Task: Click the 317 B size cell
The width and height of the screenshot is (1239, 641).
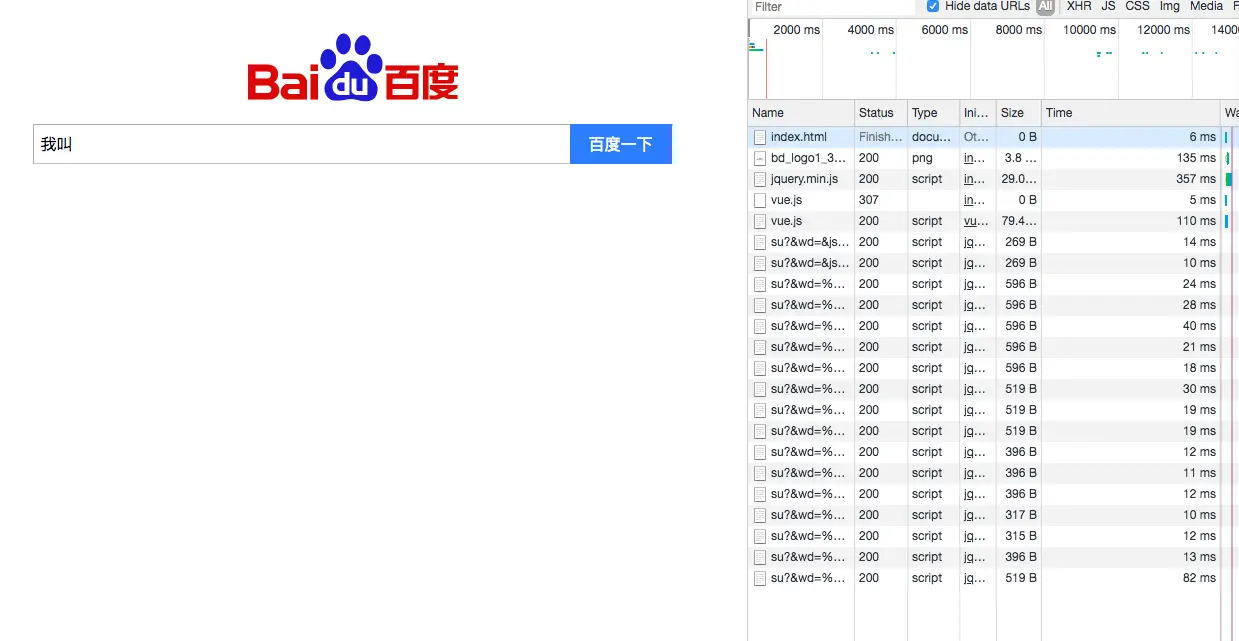Action: [1019, 515]
